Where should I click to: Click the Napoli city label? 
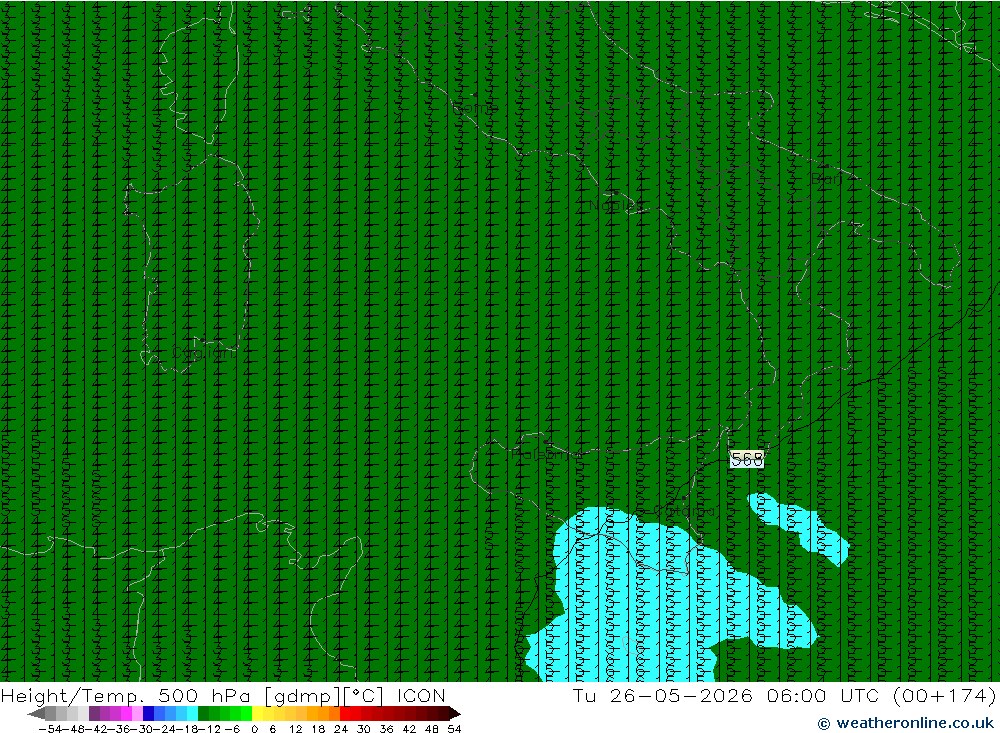(614, 205)
